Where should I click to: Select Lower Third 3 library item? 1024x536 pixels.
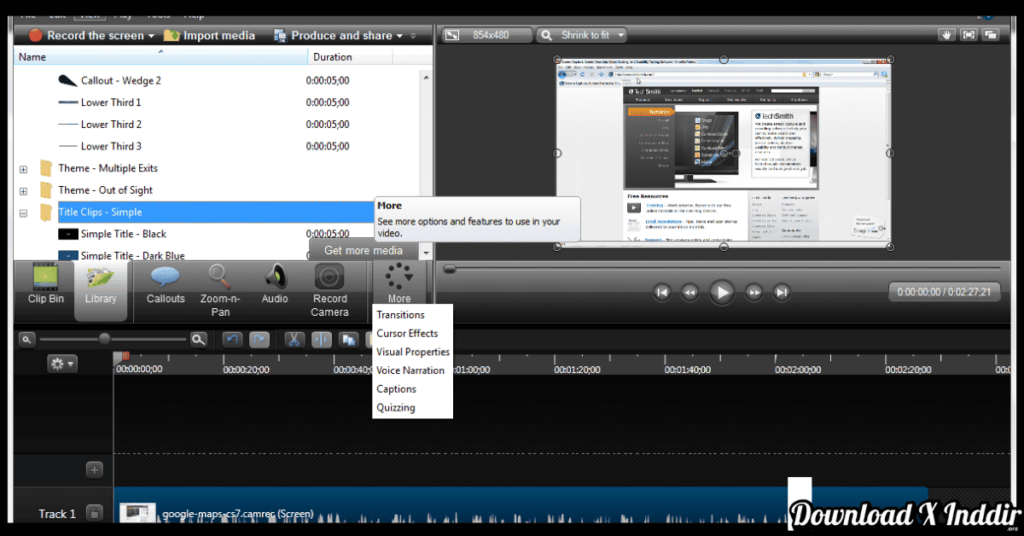111,146
